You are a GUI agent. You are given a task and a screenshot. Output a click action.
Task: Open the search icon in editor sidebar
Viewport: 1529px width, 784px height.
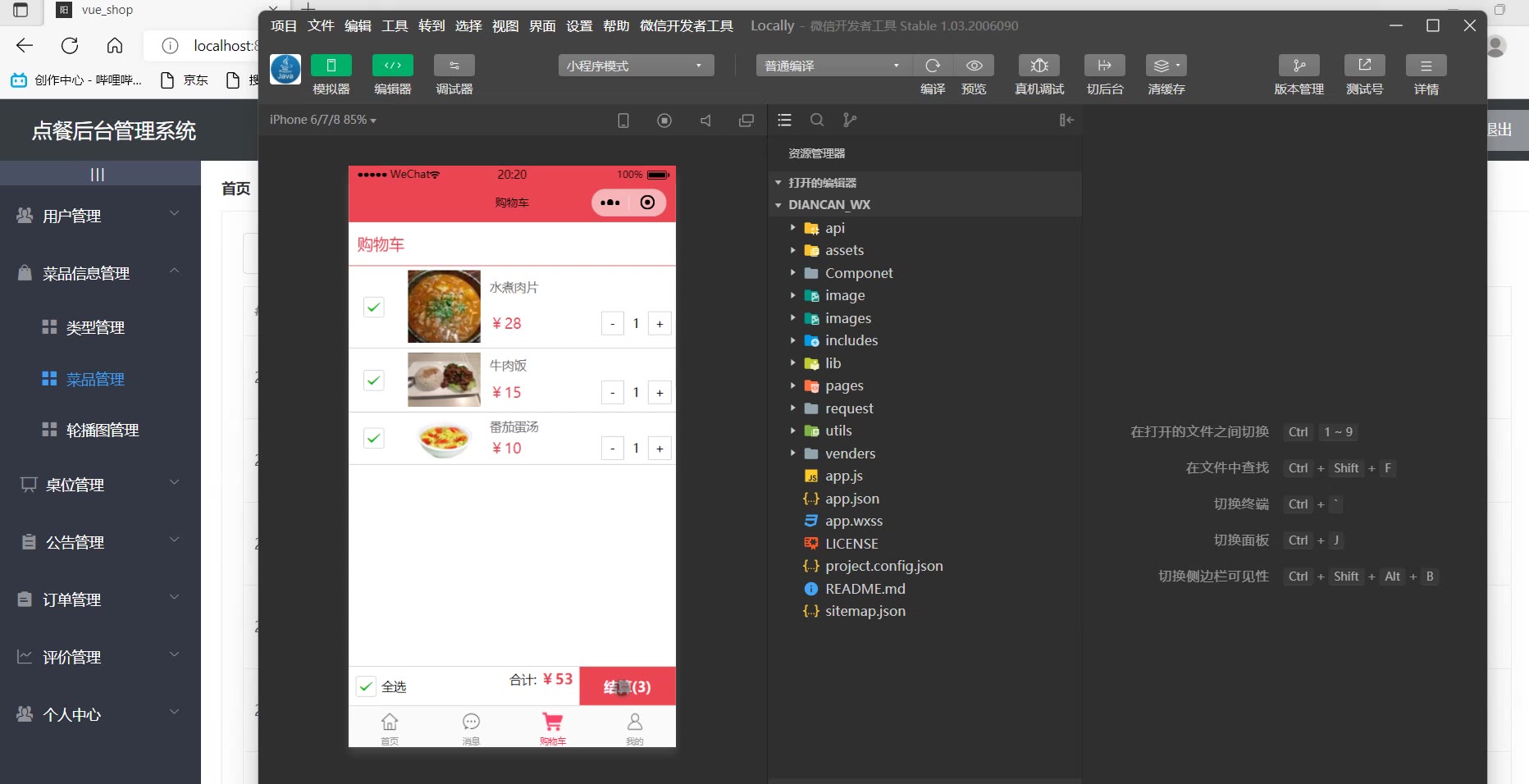(x=817, y=120)
